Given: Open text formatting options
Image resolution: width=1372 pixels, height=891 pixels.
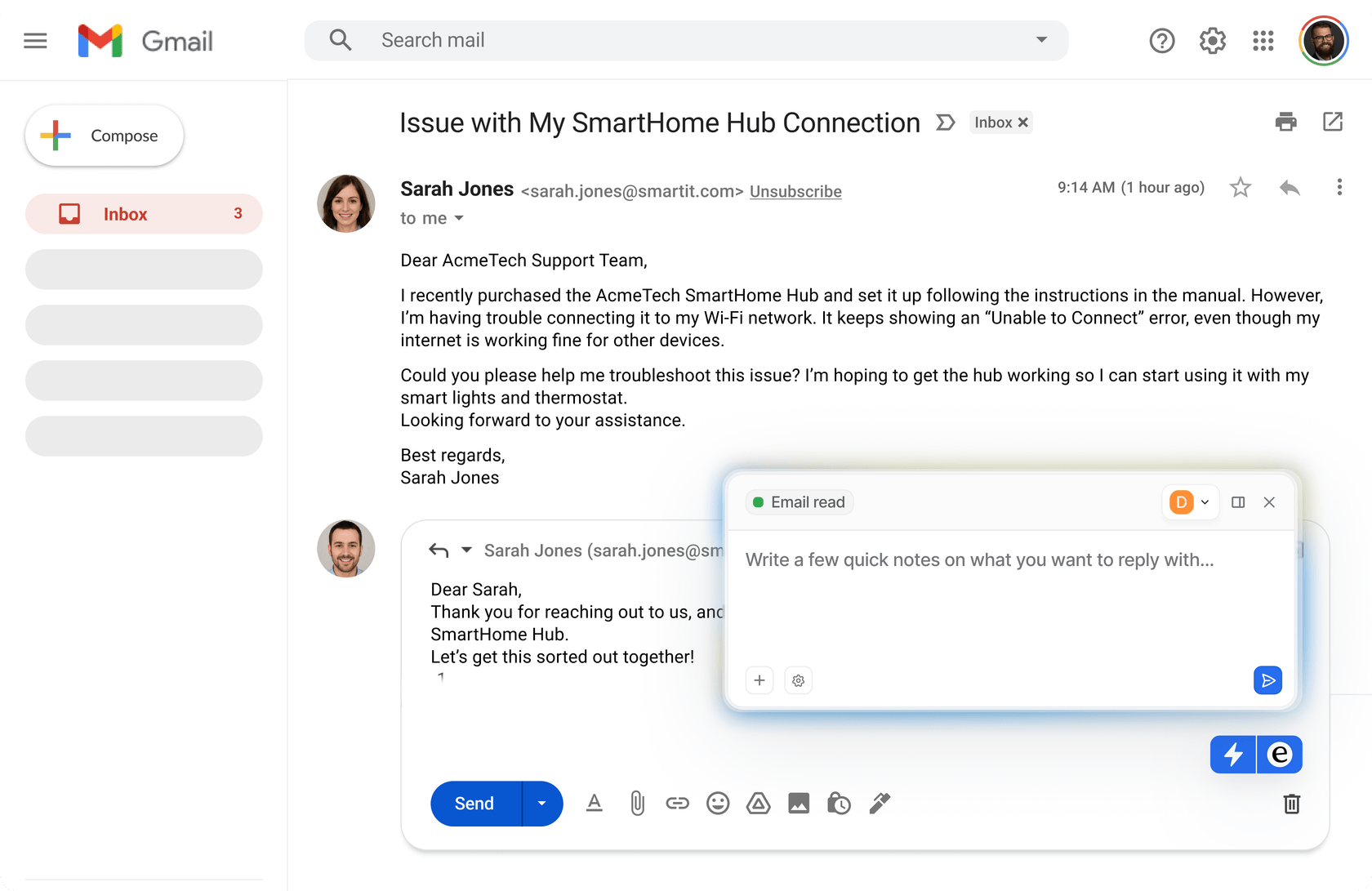Looking at the screenshot, I should [595, 804].
